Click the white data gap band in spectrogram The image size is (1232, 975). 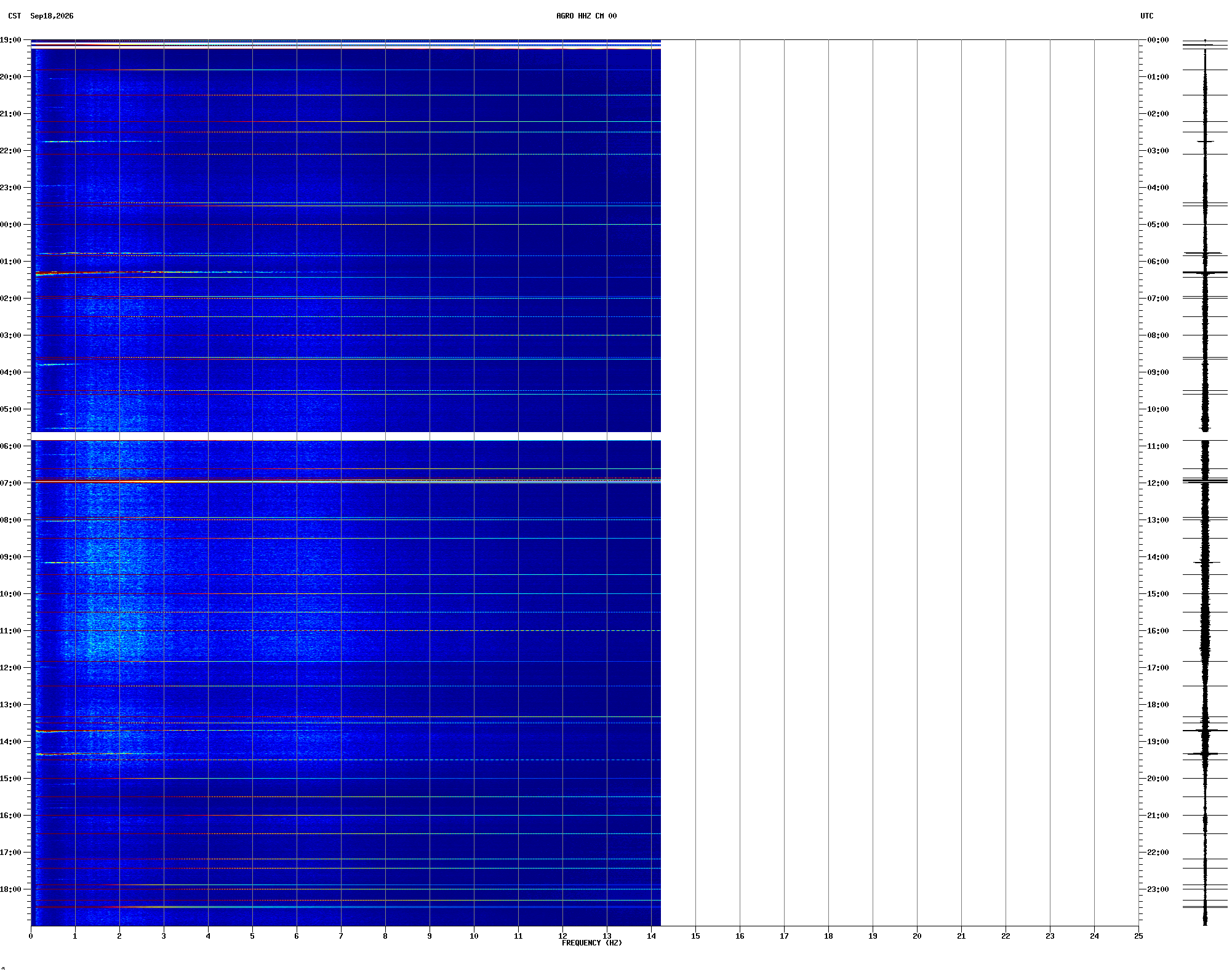(346, 436)
